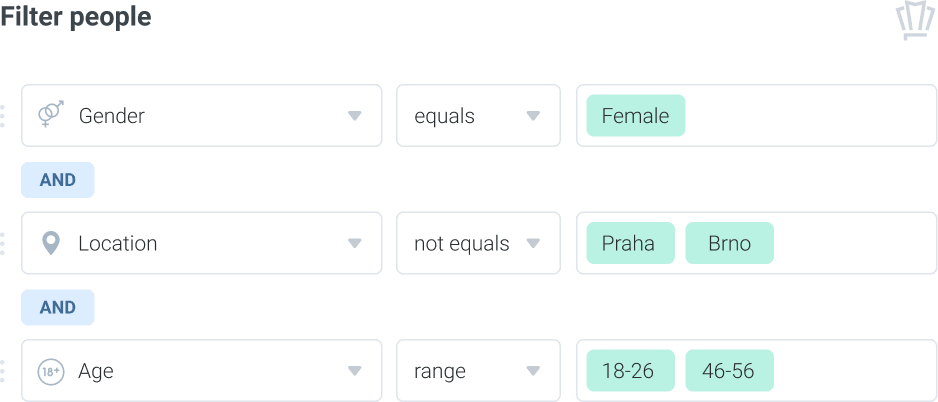Click the logo icon beside Filter people
Viewport: 938px width, 402px height.
915,22
